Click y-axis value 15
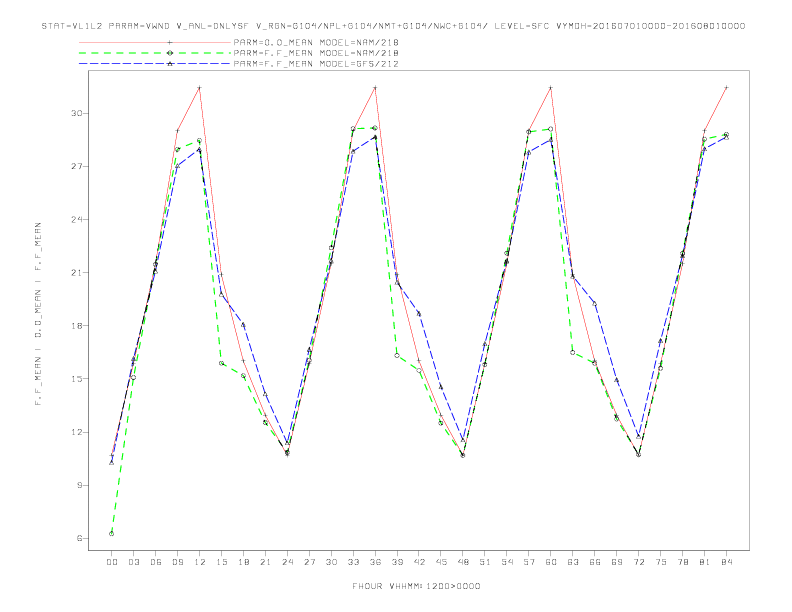The height and width of the screenshot is (612, 792). point(76,379)
